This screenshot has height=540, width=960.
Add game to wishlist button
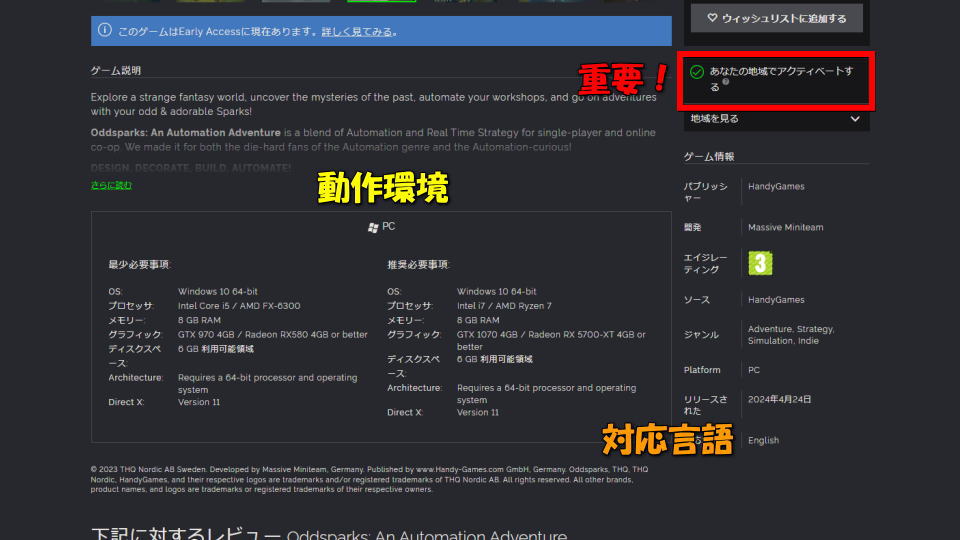tap(776, 18)
